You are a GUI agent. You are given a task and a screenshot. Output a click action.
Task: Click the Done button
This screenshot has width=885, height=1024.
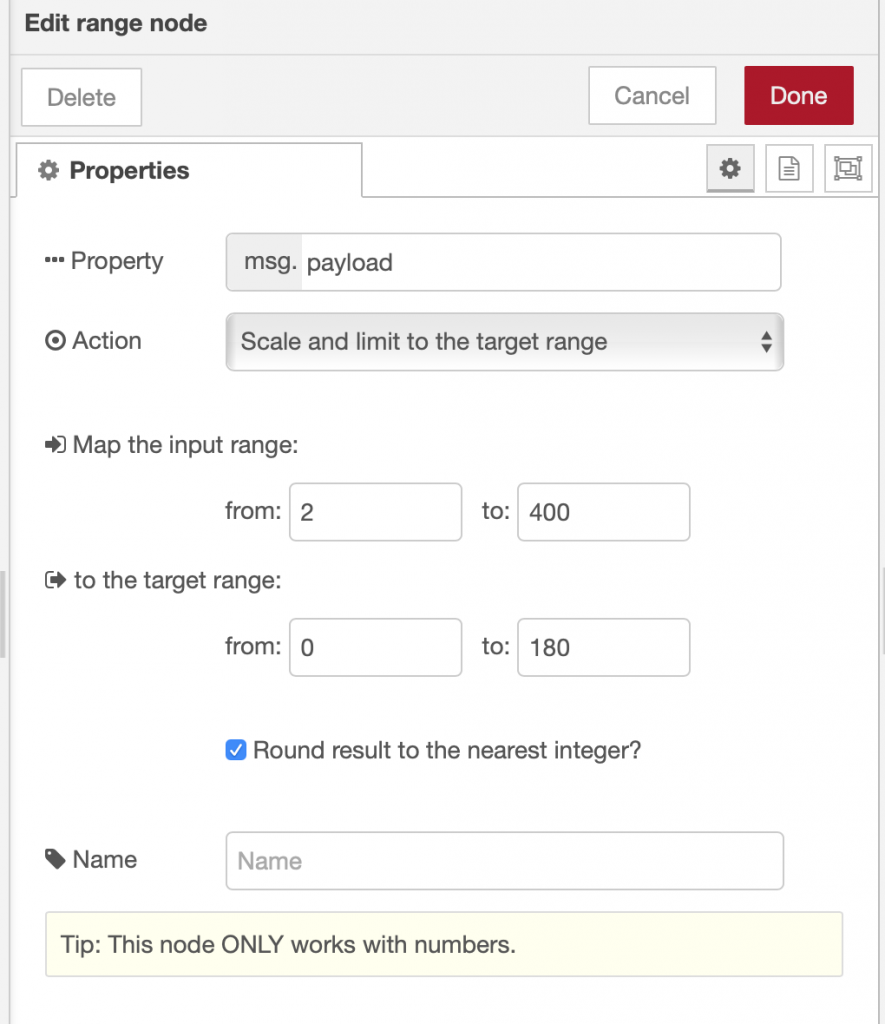point(799,95)
